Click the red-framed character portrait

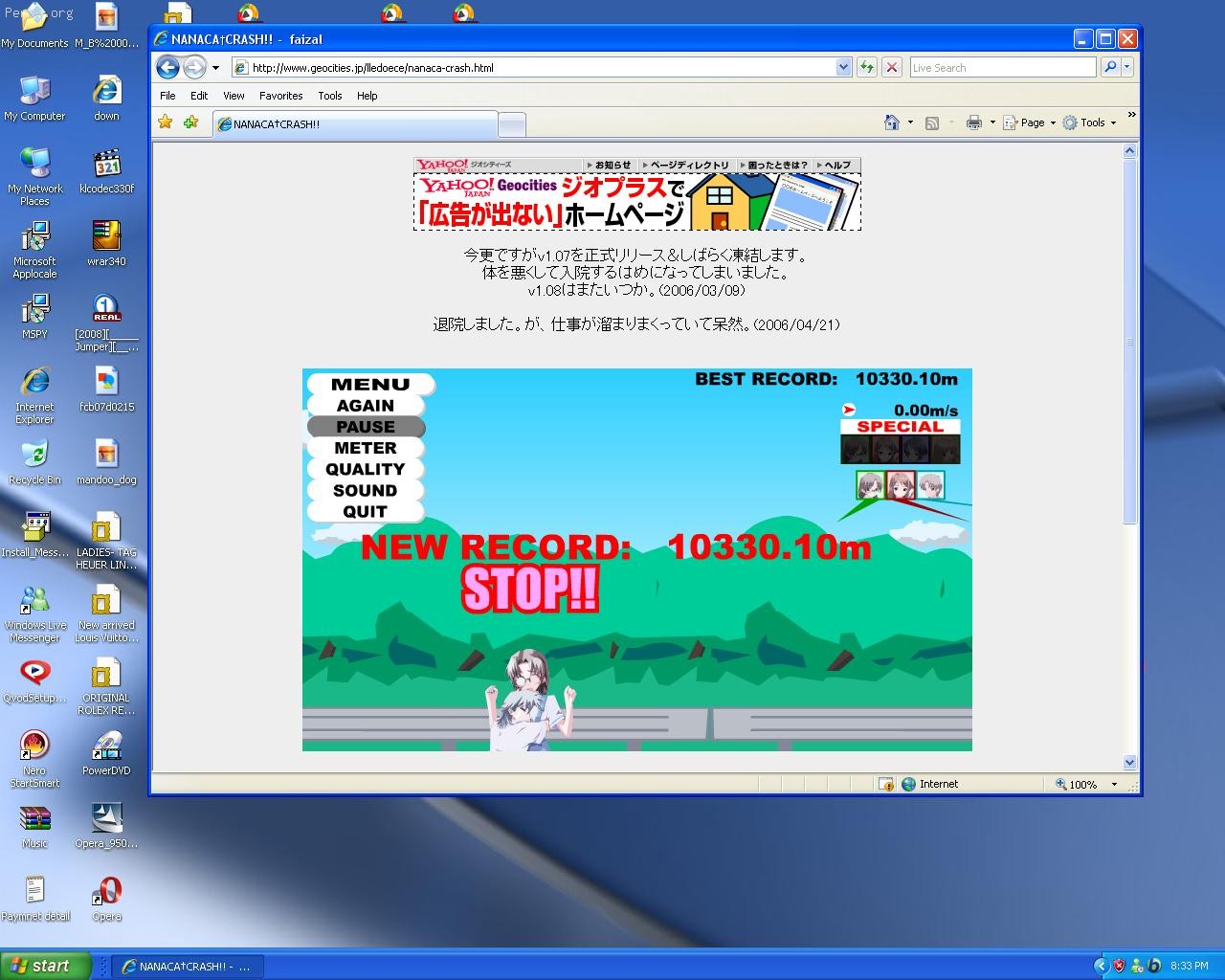[x=901, y=485]
